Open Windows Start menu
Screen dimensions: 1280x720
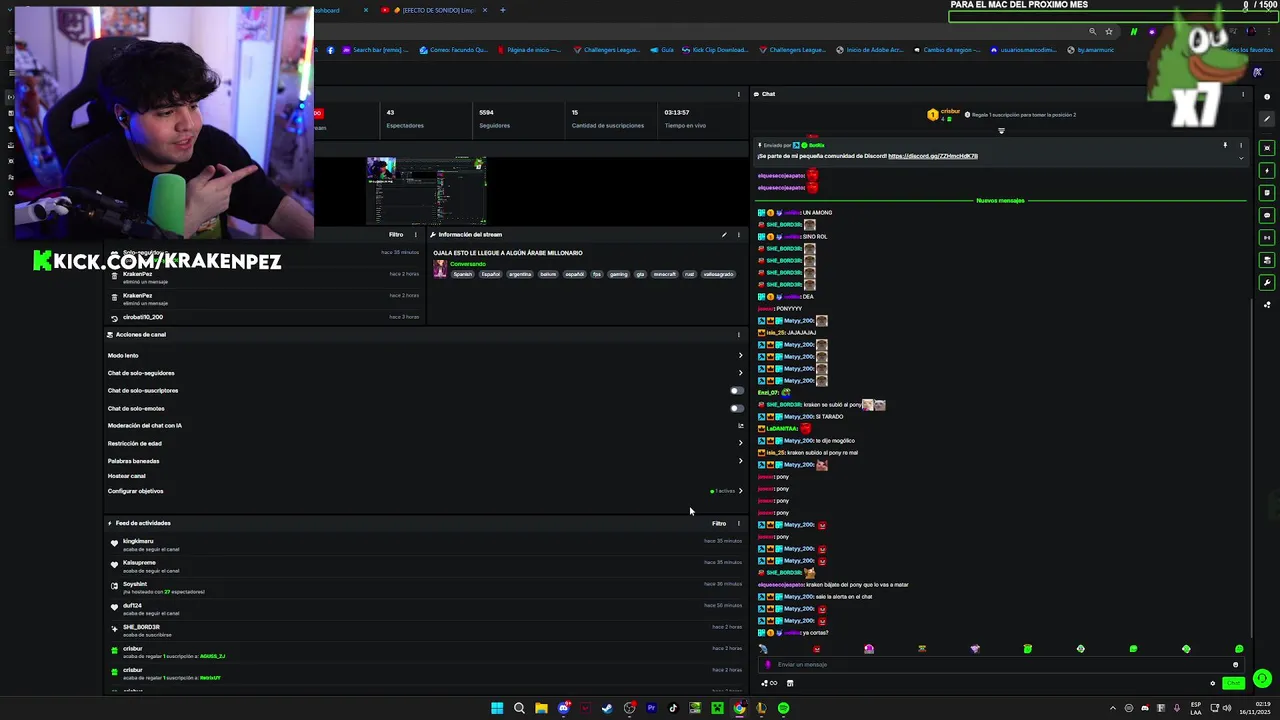(x=497, y=708)
